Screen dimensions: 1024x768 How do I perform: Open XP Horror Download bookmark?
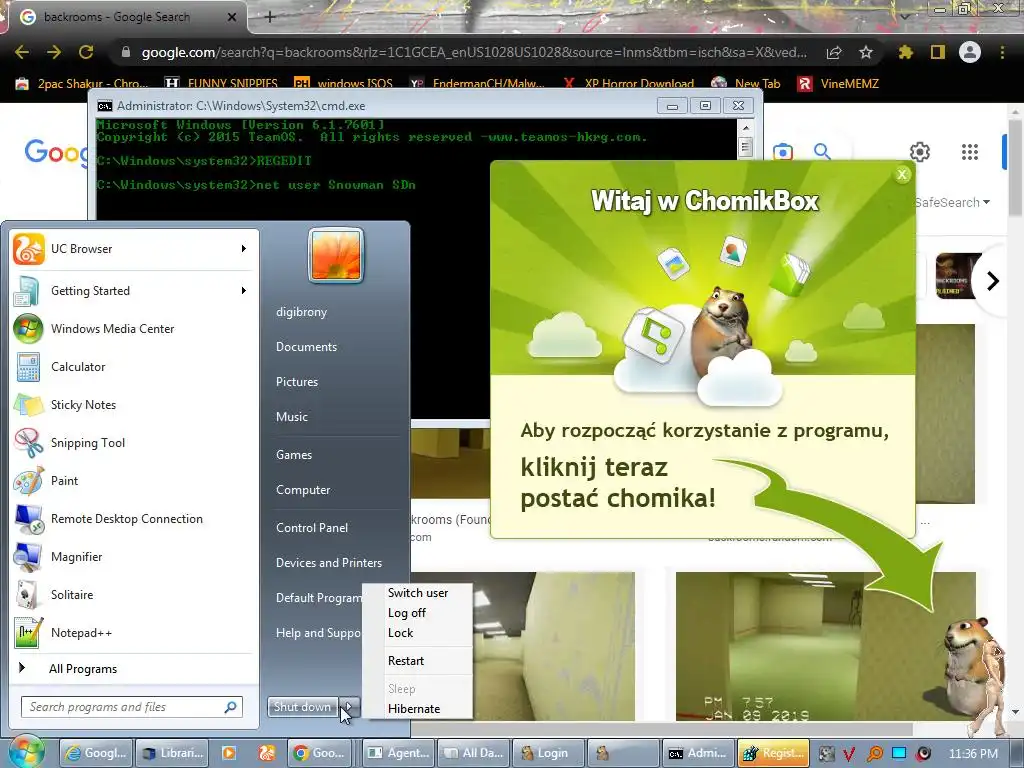pos(628,84)
